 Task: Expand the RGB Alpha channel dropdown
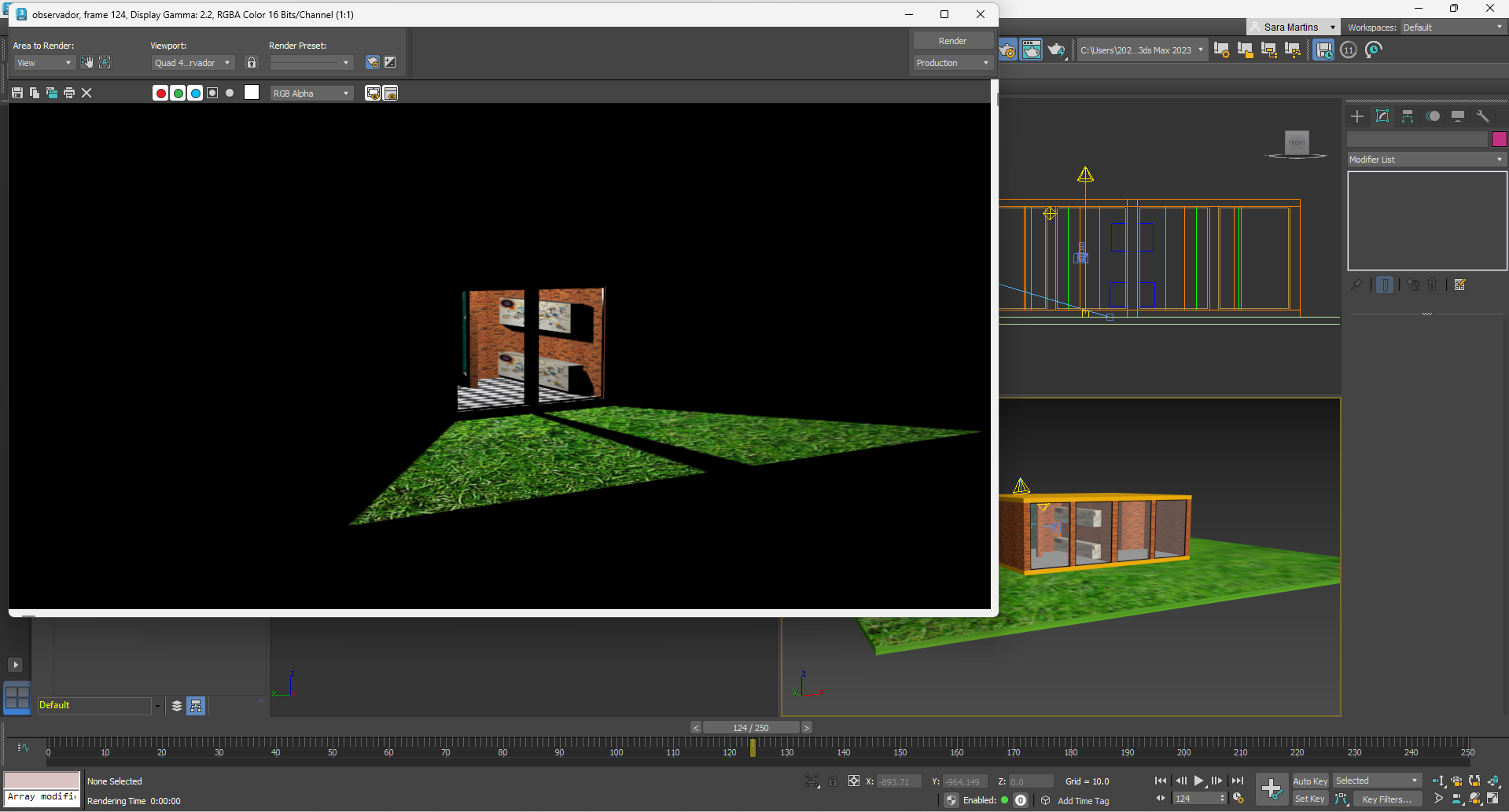point(311,94)
